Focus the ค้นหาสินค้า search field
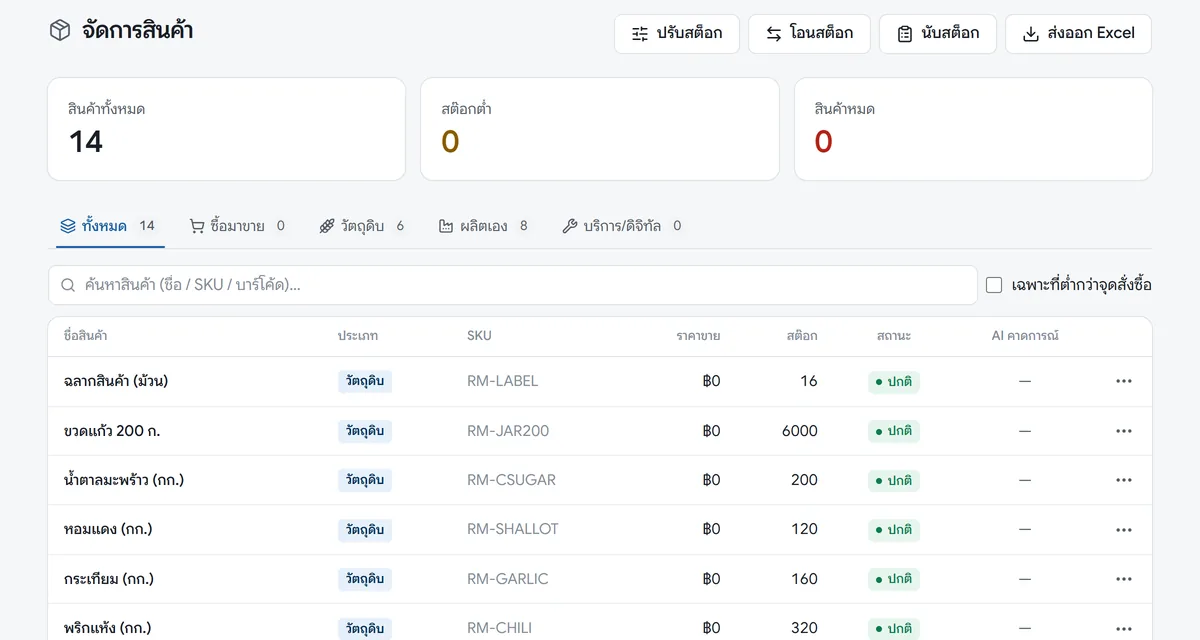Screen dimensions: 1200x640 (x=513, y=285)
